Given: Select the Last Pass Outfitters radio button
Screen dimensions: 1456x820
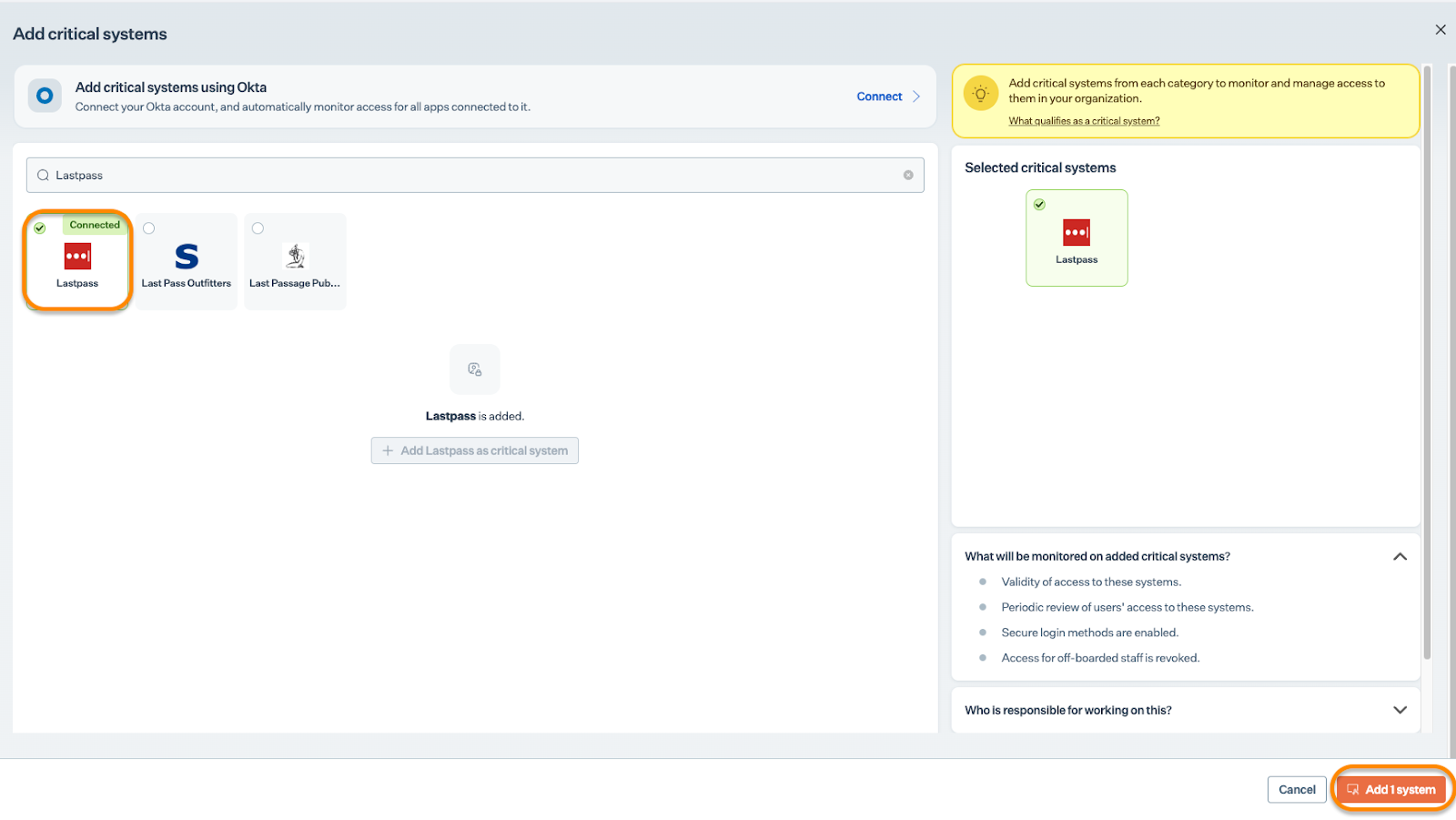Looking at the screenshot, I should click(149, 228).
